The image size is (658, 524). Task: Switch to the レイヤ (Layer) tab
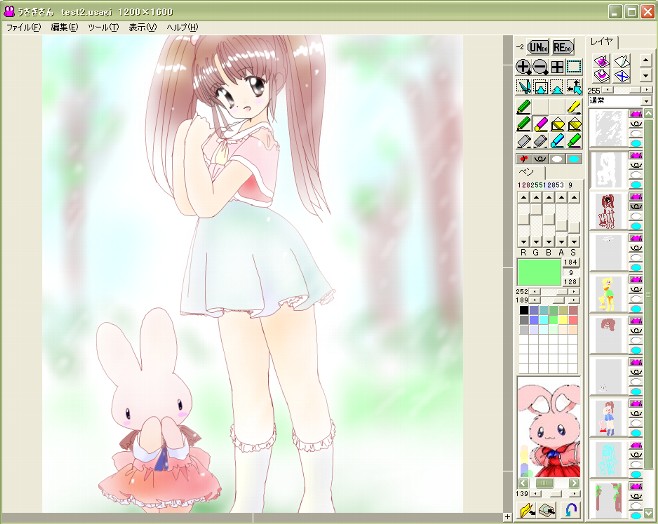(602, 41)
